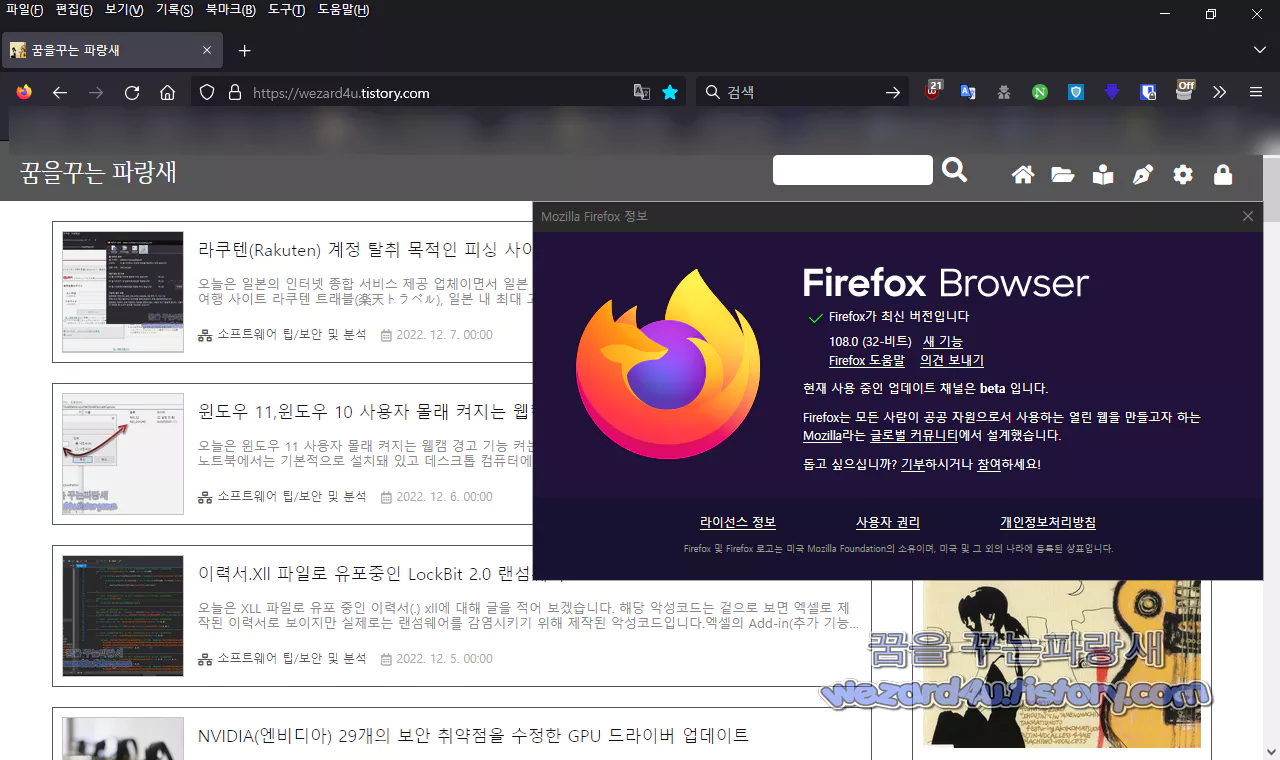1280x760 pixels.
Task: Open the 사용자 권리 link
Action: 888,523
